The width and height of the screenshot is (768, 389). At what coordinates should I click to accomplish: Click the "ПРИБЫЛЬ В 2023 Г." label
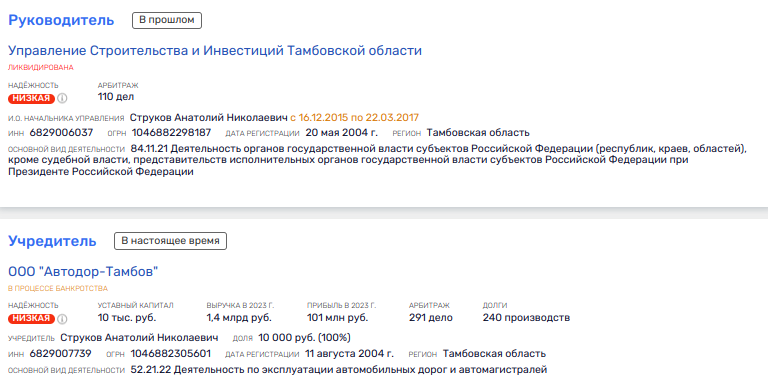[x=342, y=305]
